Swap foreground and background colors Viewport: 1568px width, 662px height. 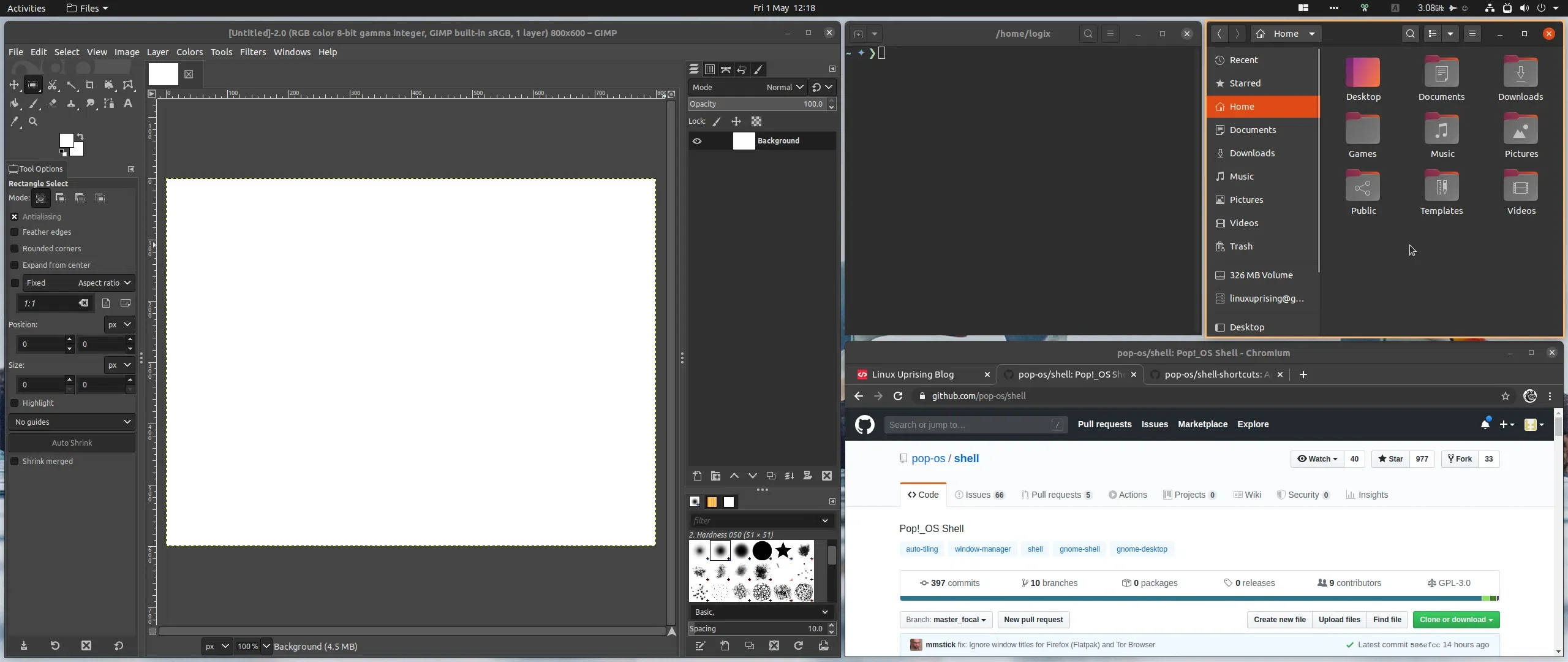(x=80, y=137)
